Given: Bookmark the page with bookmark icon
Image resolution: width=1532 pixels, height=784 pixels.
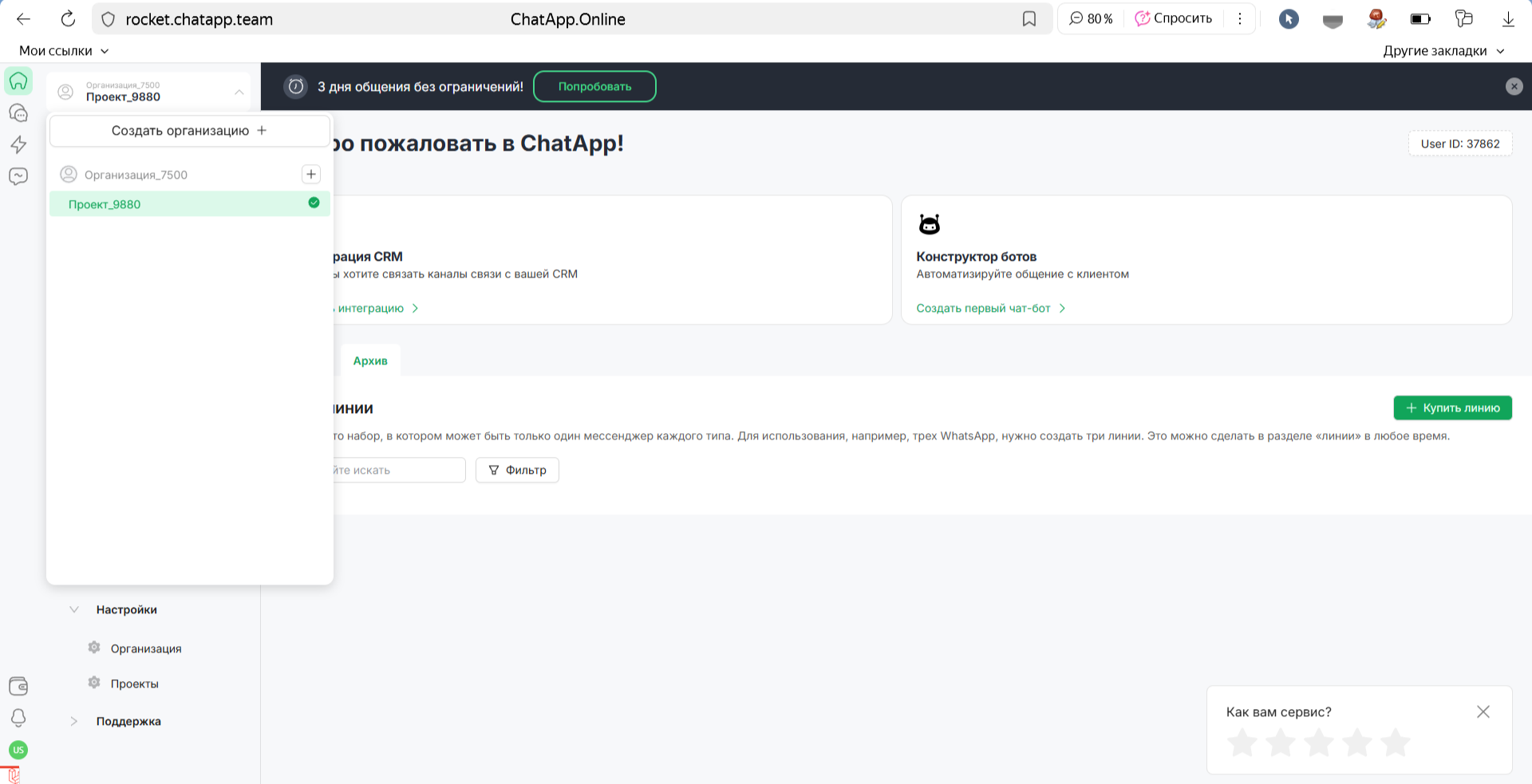Looking at the screenshot, I should 1029,19.
